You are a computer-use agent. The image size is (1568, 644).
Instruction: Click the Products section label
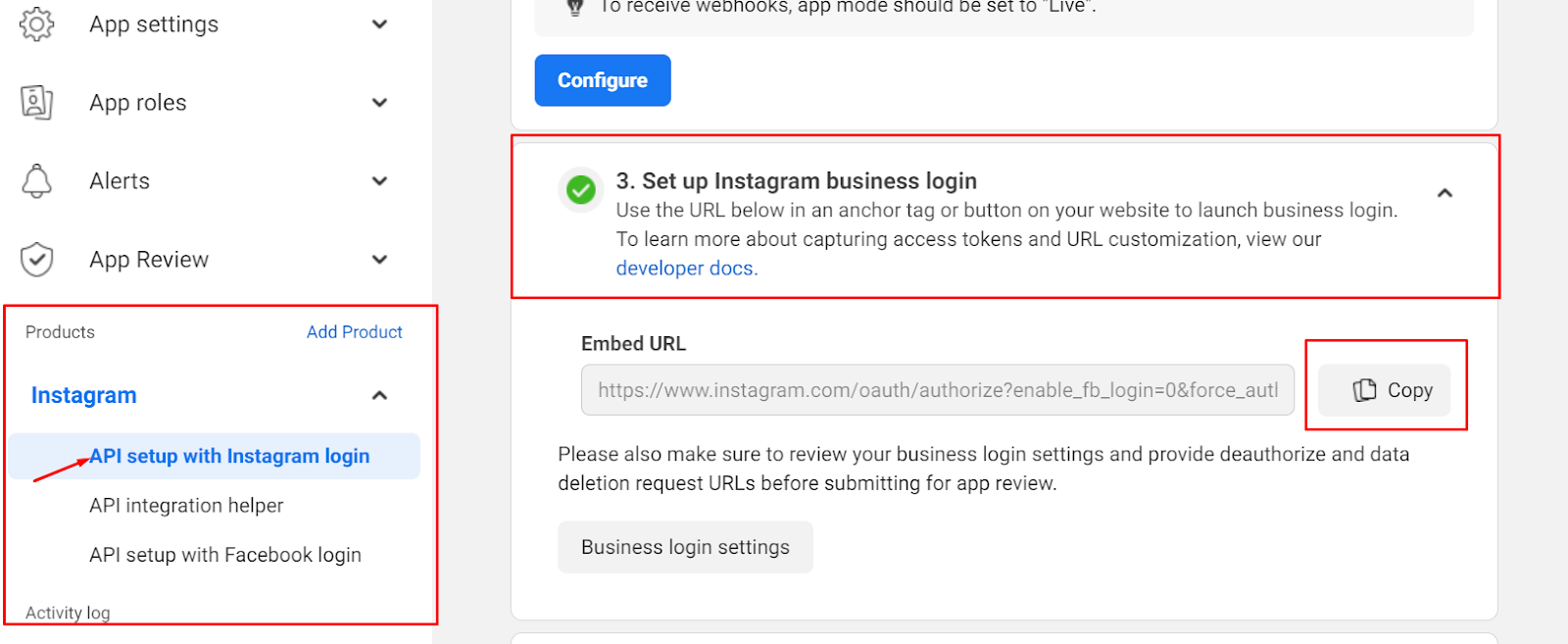point(60,332)
